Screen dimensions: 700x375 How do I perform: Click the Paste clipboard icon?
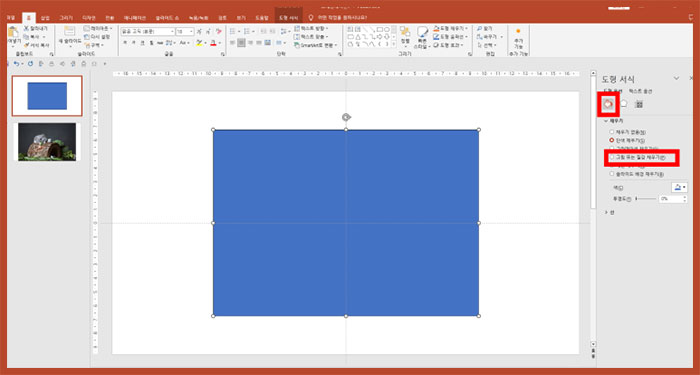pyautogui.click(x=13, y=32)
